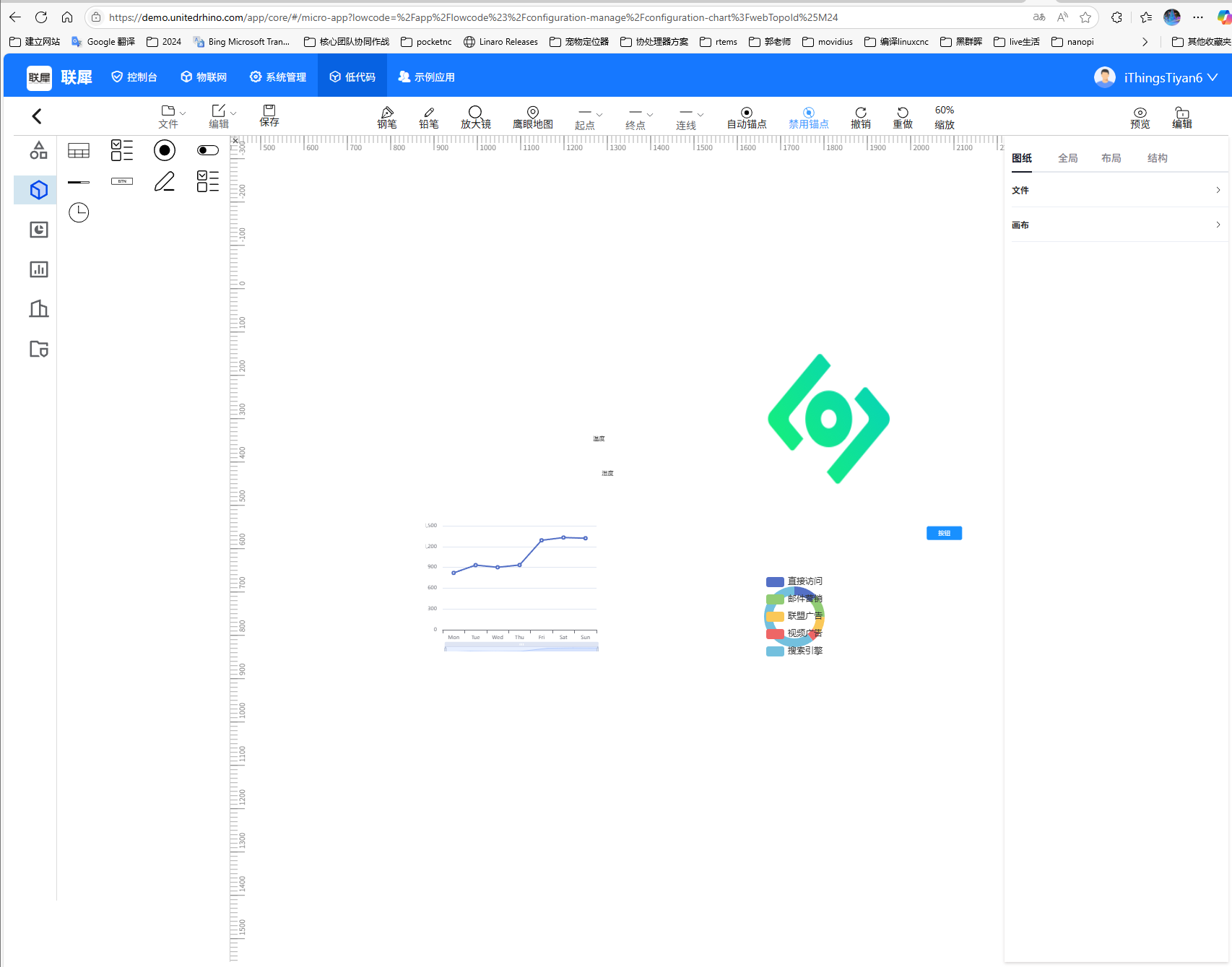Activate the 放大镜 magnifier tool
The width and height of the screenshot is (1232, 967).
point(475,118)
